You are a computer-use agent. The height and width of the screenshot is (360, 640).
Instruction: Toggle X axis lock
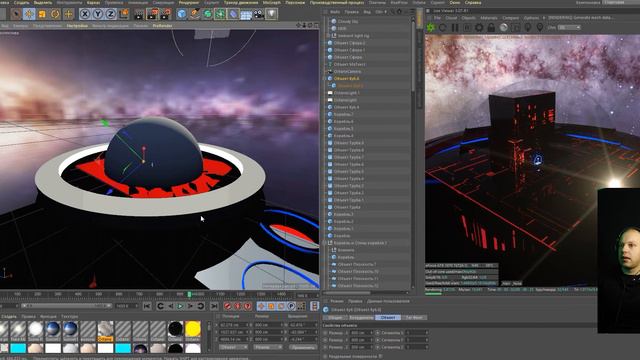click(84, 14)
